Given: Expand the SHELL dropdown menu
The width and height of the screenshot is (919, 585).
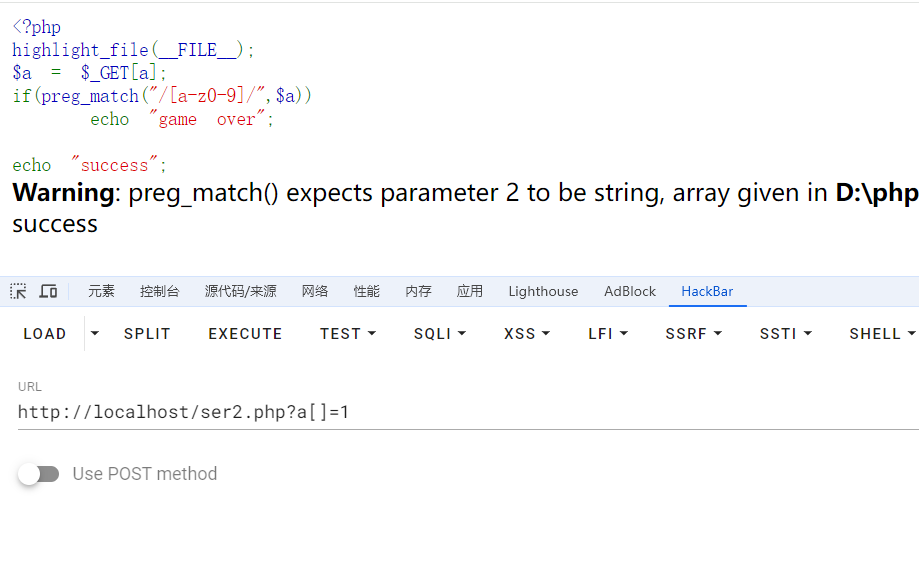Looking at the screenshot, I should pos(882,334).
